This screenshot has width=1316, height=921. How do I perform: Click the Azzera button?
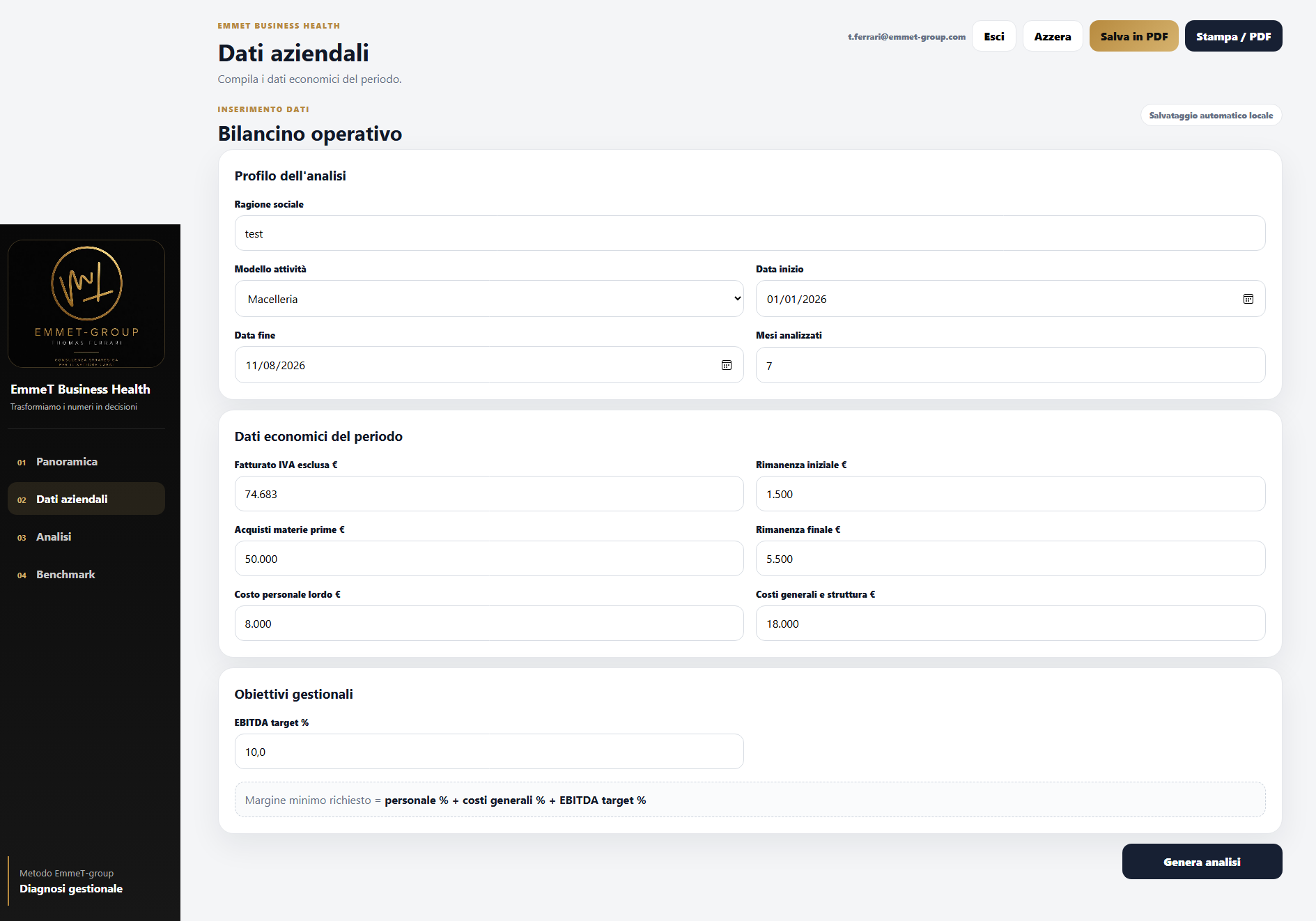coord(1053,36)
